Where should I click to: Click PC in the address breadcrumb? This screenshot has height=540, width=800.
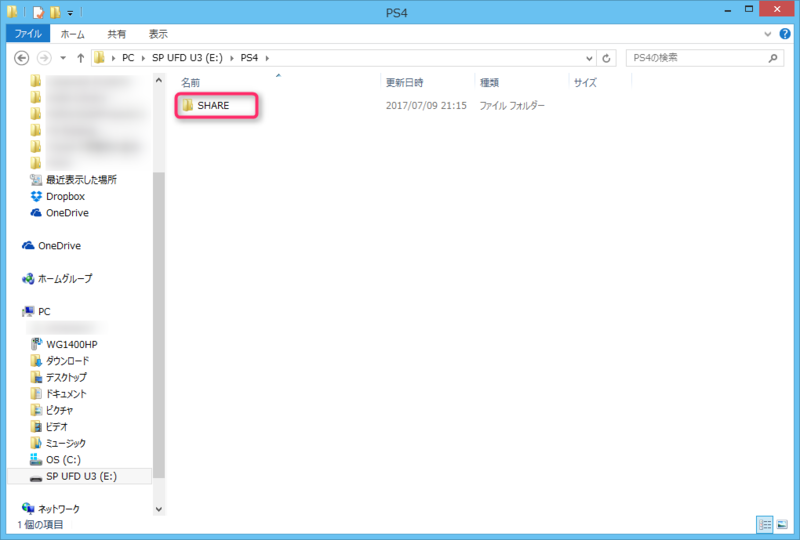(x=128, y=58)
